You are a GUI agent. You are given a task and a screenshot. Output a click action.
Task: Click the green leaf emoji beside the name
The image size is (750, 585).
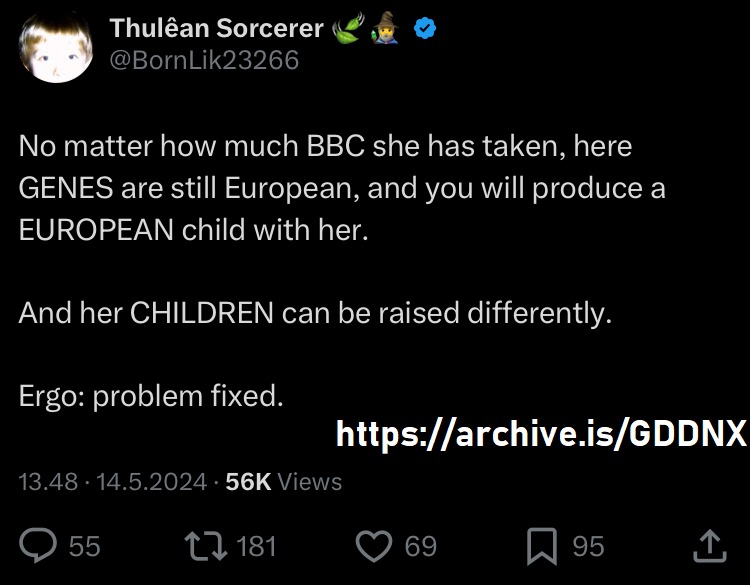click(348, 28)
